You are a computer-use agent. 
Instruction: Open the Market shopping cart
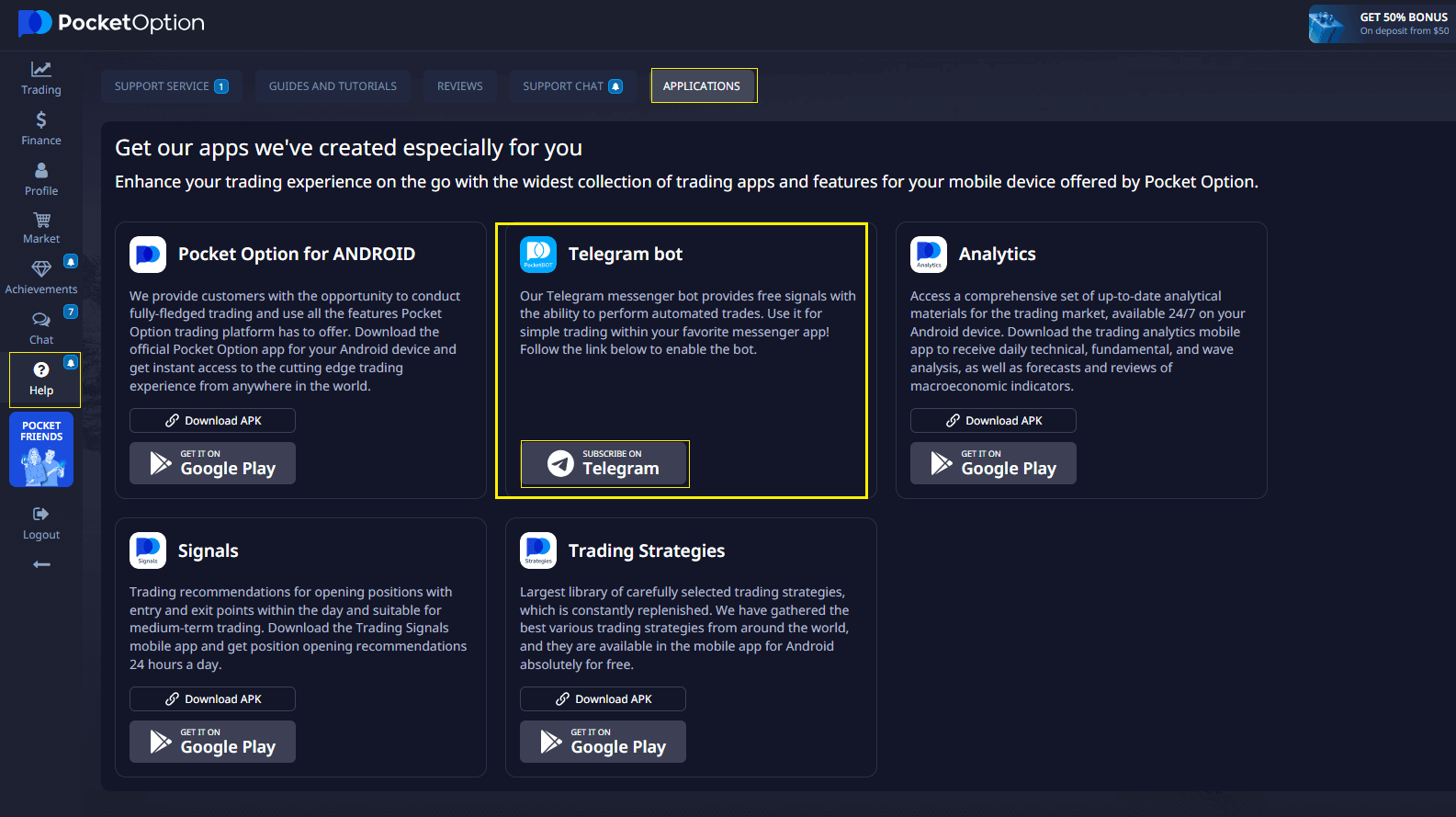(41, 227)
